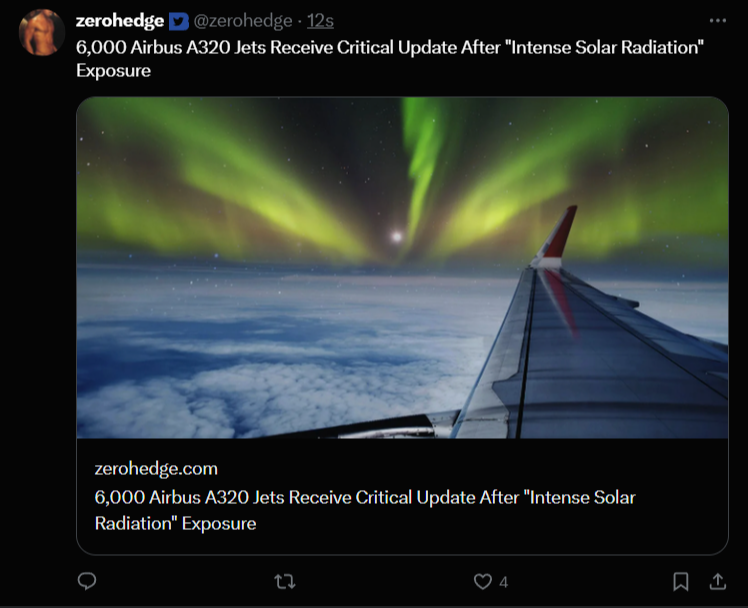Screen dimensions: 748x608
Task: Open the article headline inside the link card
Action: [x=365, y=510]
